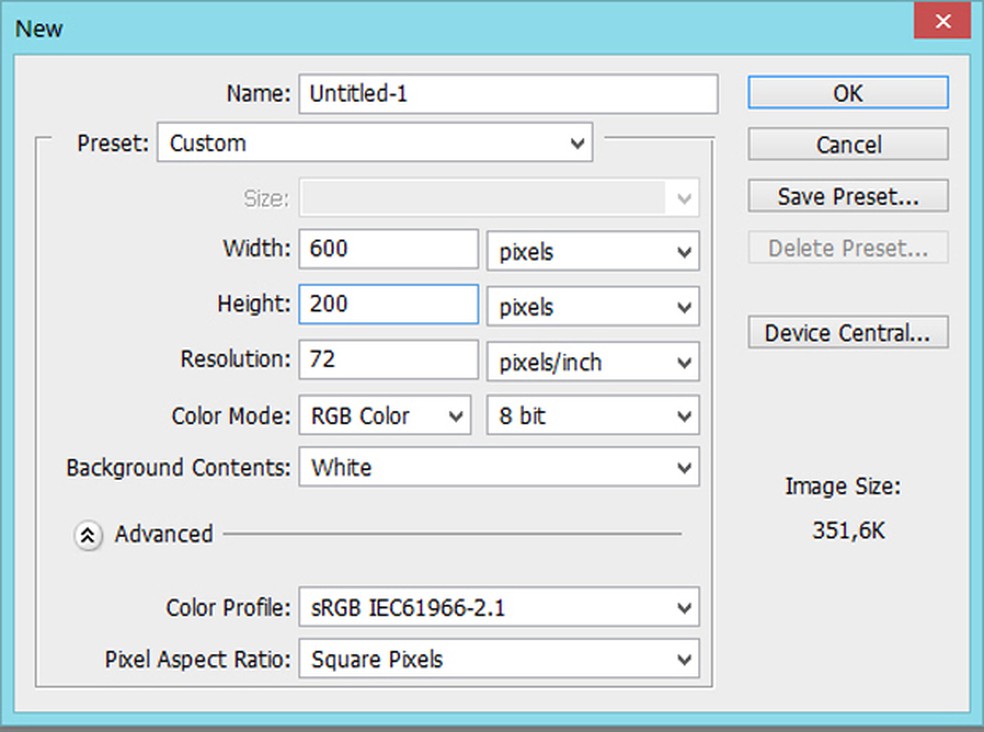Viewport: 984px width, 732px height.
Task: Open Device Central
Action: 847,333
